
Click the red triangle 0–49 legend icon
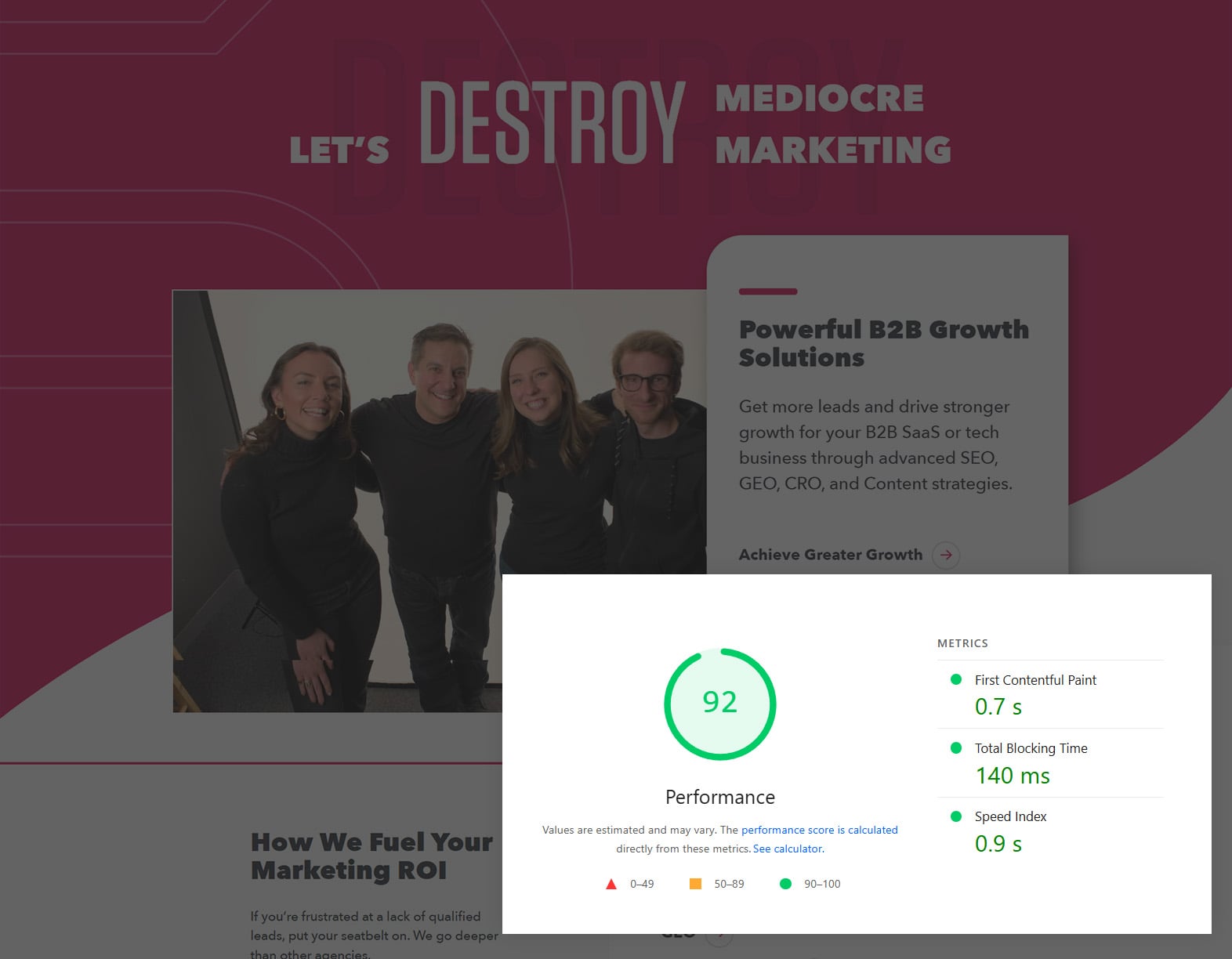(x=611, y=884)
